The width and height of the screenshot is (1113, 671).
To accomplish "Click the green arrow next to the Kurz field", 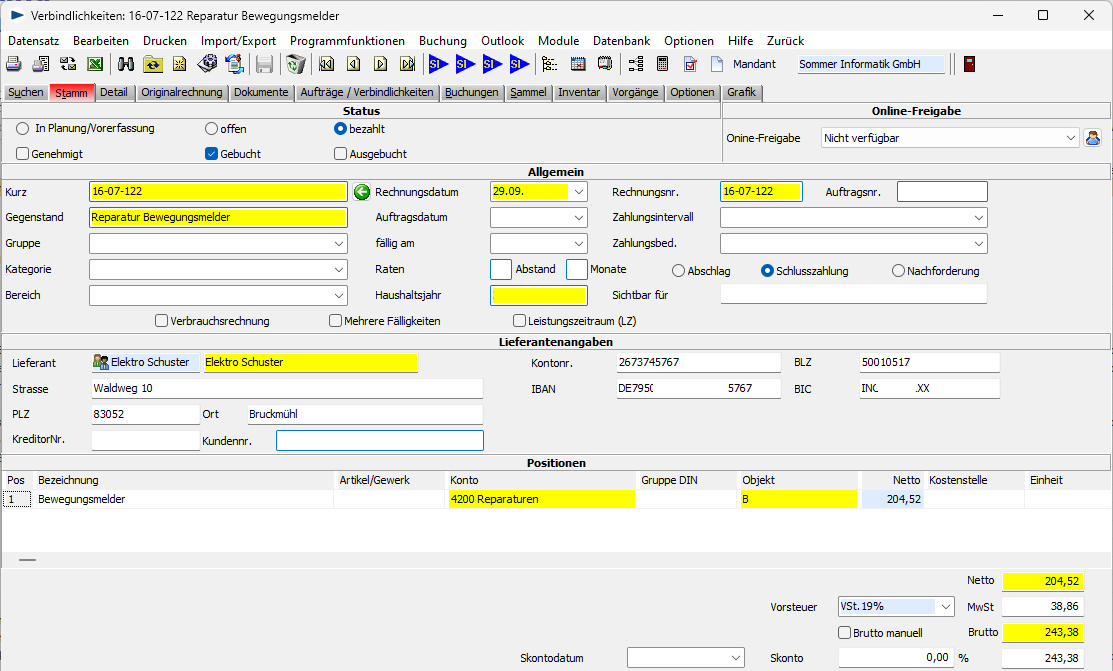I will [x=362, y=192].
